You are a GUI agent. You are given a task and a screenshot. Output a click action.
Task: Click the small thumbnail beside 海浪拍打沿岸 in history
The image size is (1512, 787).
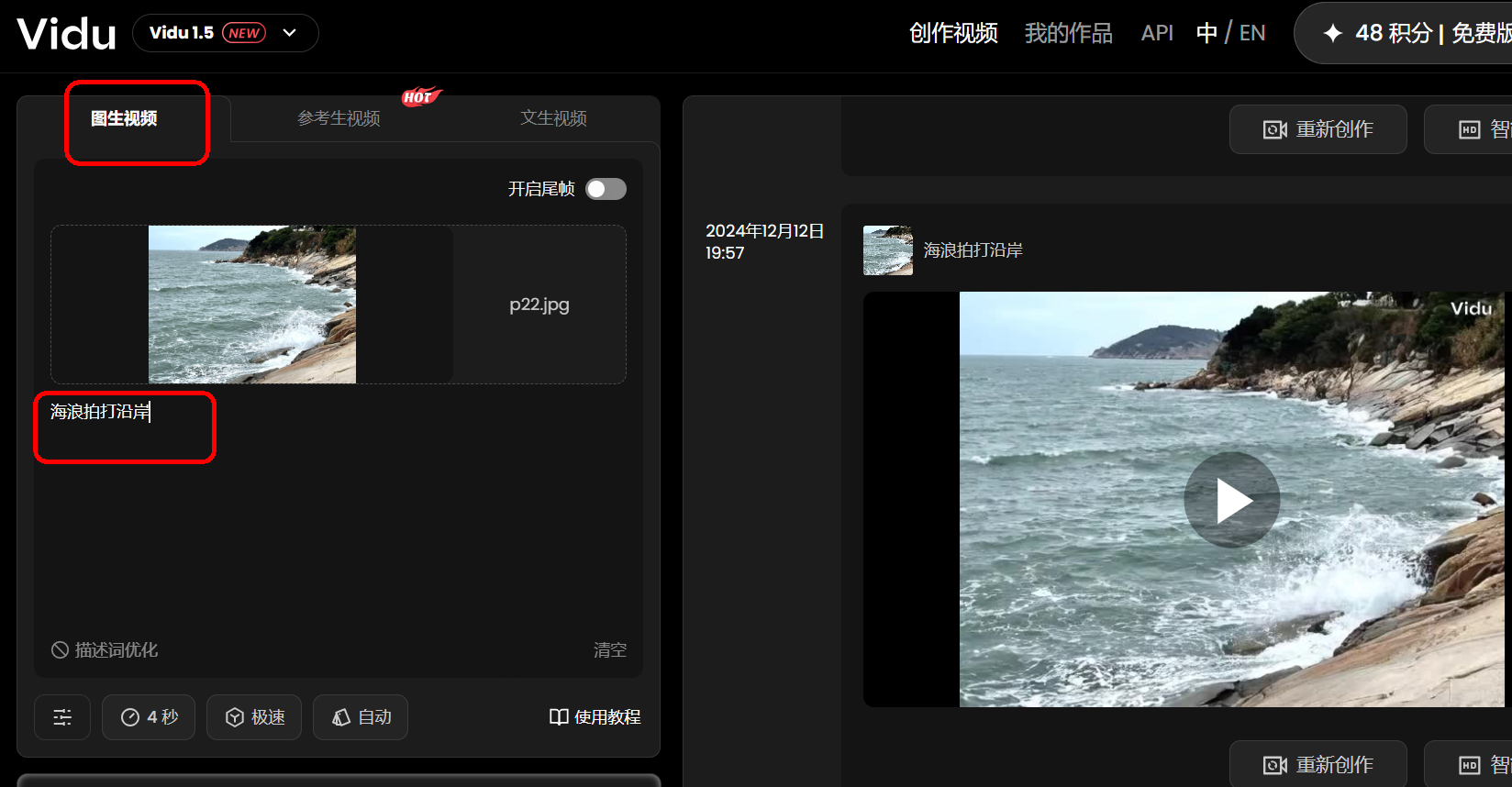[x=888, y=250]
